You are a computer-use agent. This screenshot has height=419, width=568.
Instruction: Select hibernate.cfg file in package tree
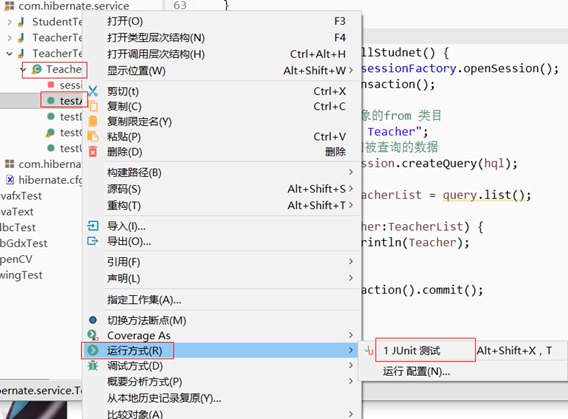[x=44, y=180]
